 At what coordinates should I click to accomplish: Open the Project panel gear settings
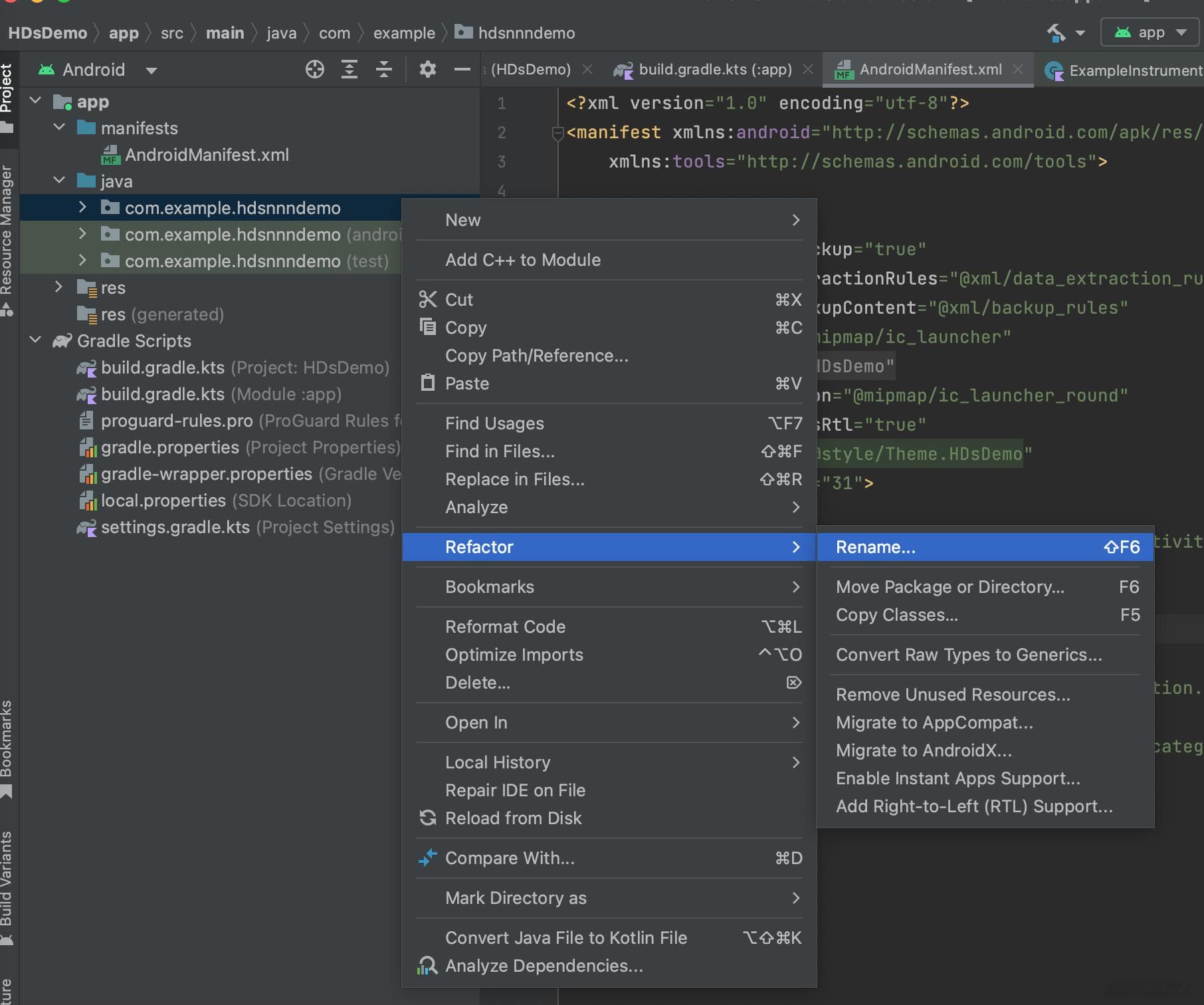click(428, 69)
